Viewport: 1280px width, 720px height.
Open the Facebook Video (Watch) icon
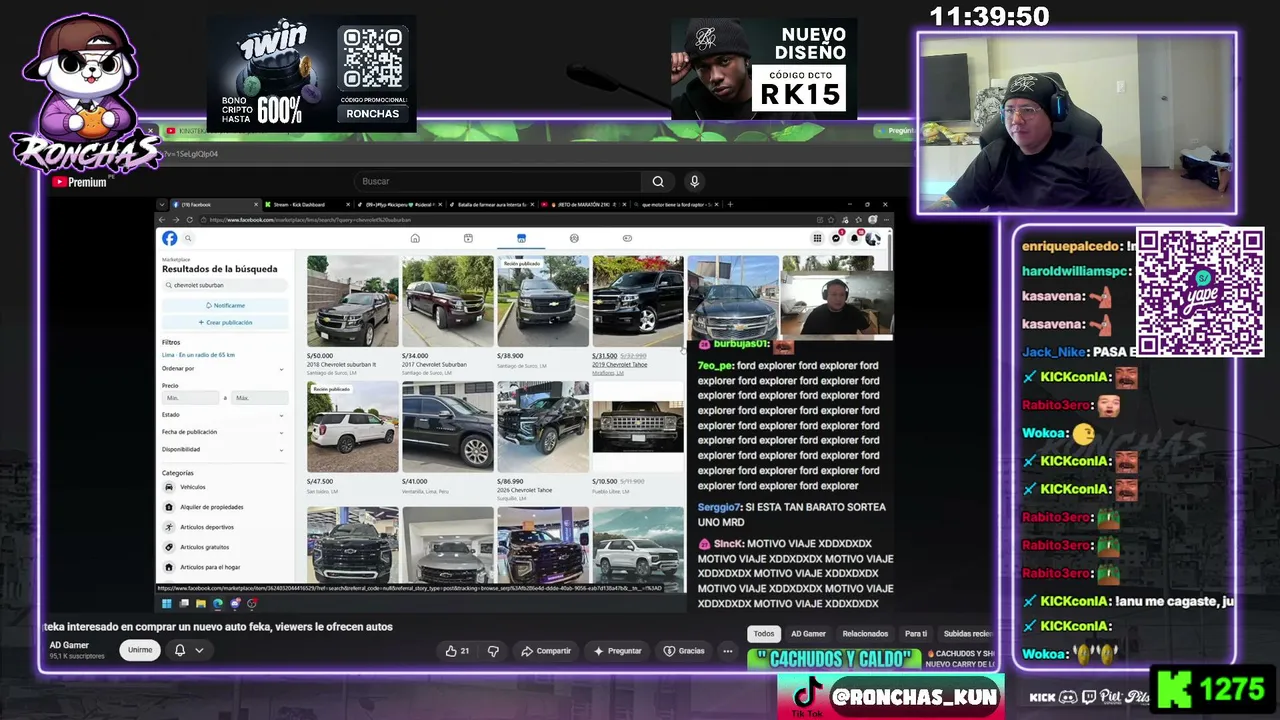(468, 238)
